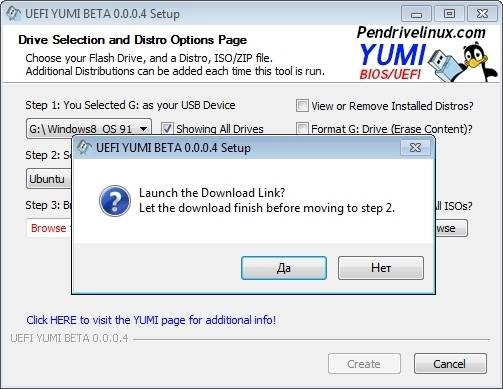Toggle View or Remove Installed Distros checkbox
Viewport: 503px width, 389px height.
tap(302, 106)
